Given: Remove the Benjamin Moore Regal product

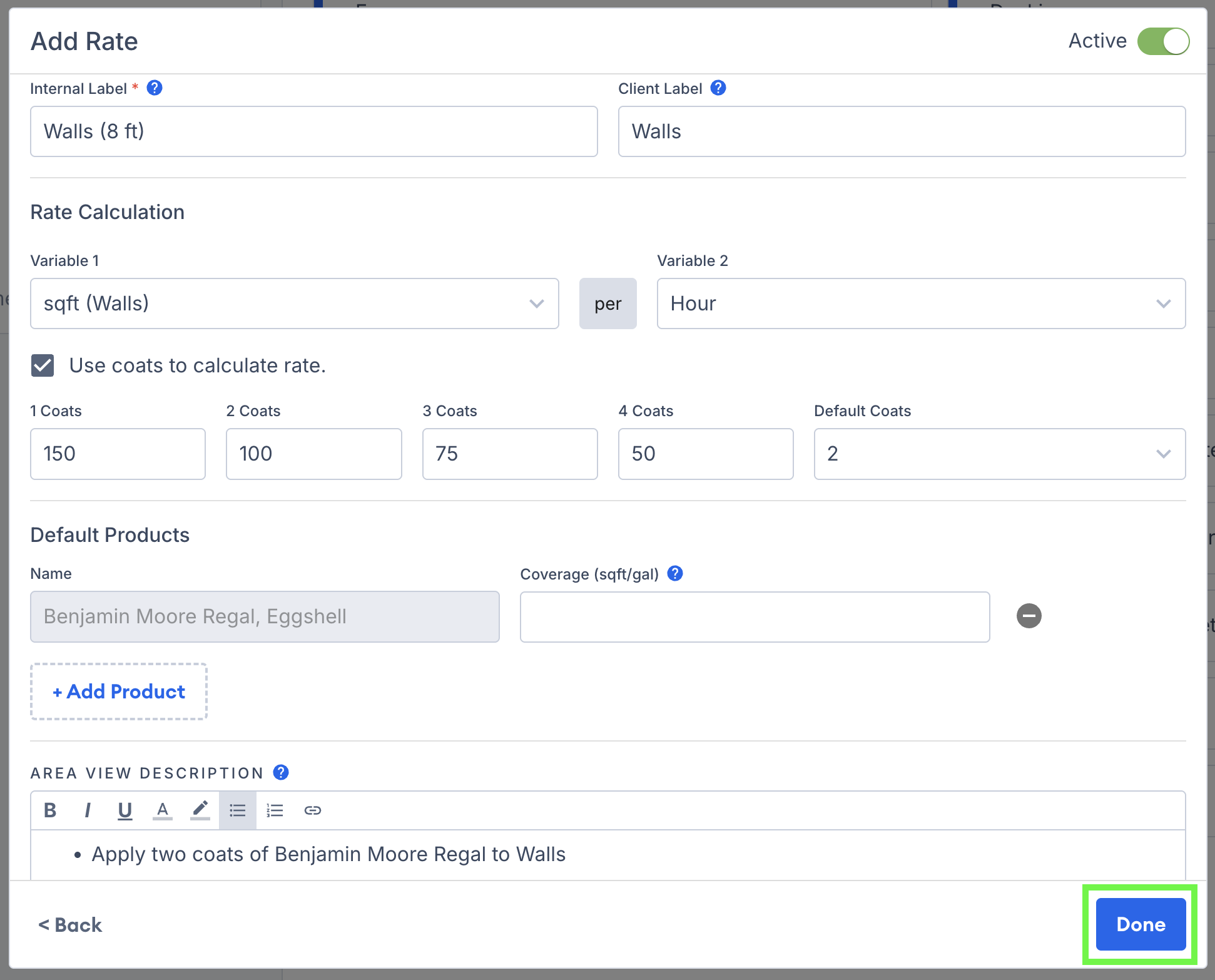Looking at the screenshot, I should (1029, 616).
